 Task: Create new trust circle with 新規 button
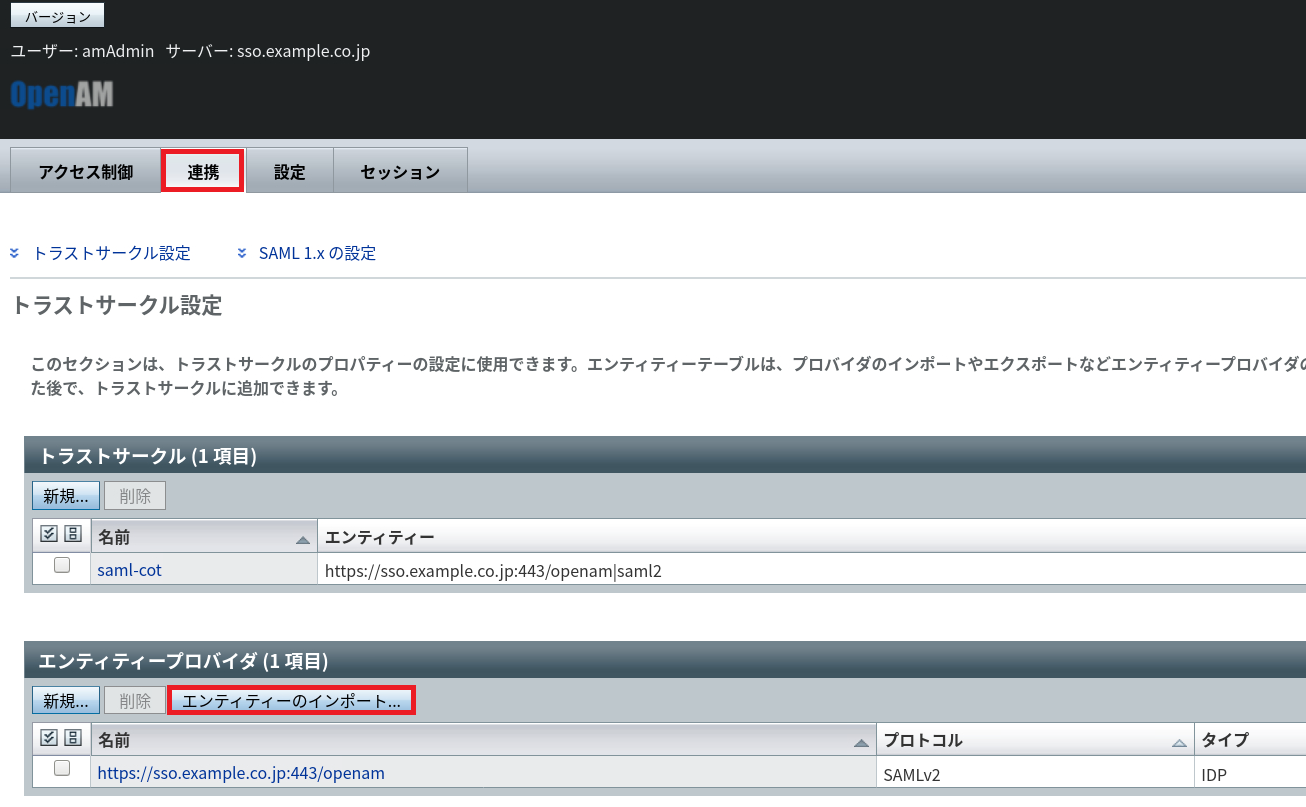(66, 496)
